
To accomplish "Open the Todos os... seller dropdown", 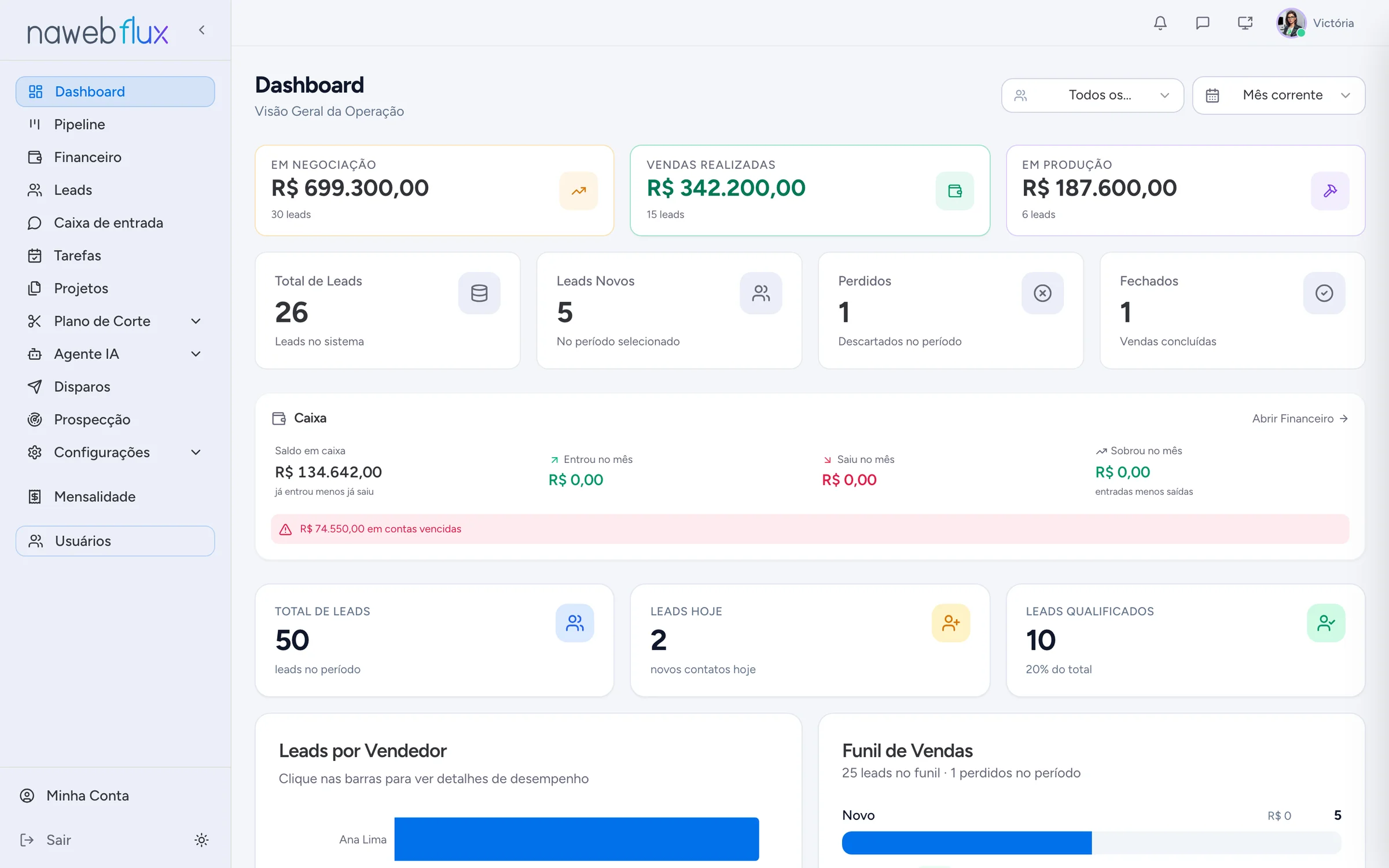I will tap(1092, 95).
